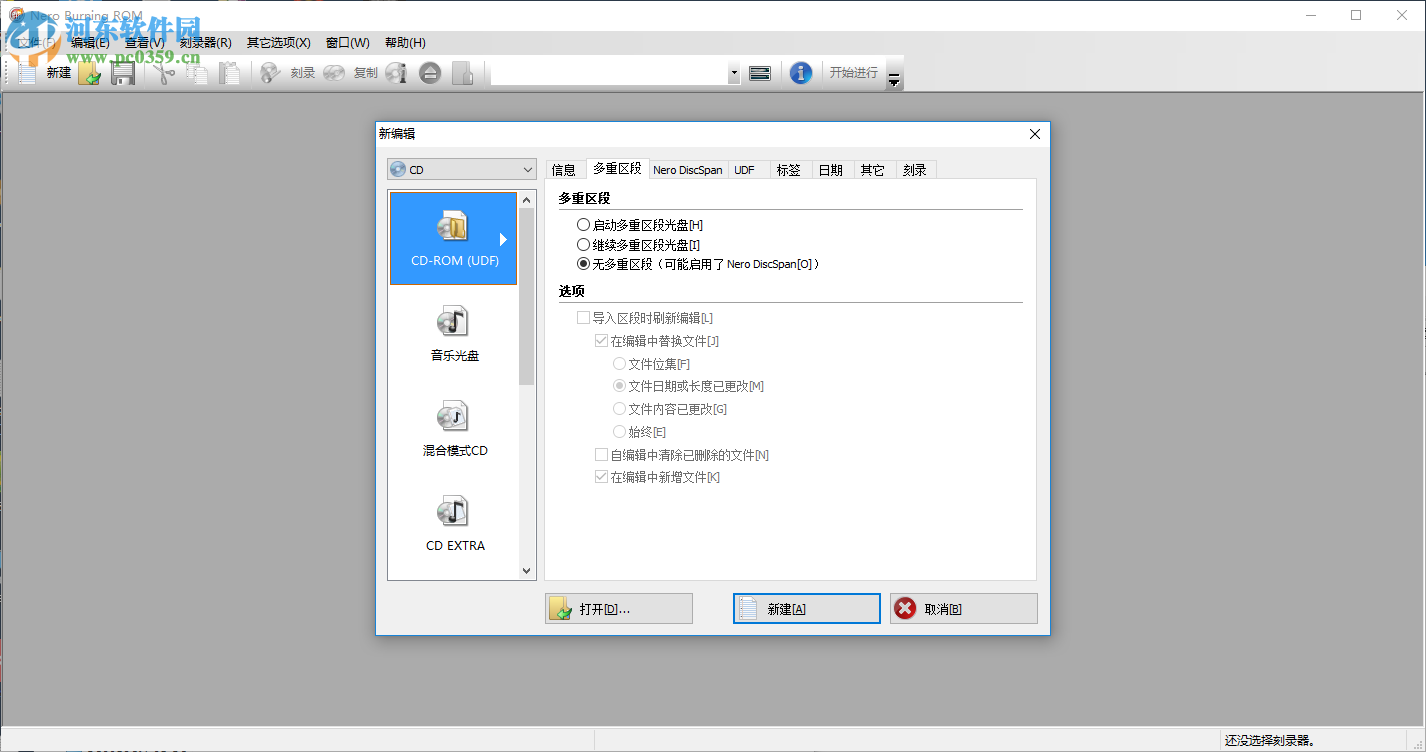Click the compilation type list scrollbar thumb
1426x752 pixels.
click(x=527, y=296)
